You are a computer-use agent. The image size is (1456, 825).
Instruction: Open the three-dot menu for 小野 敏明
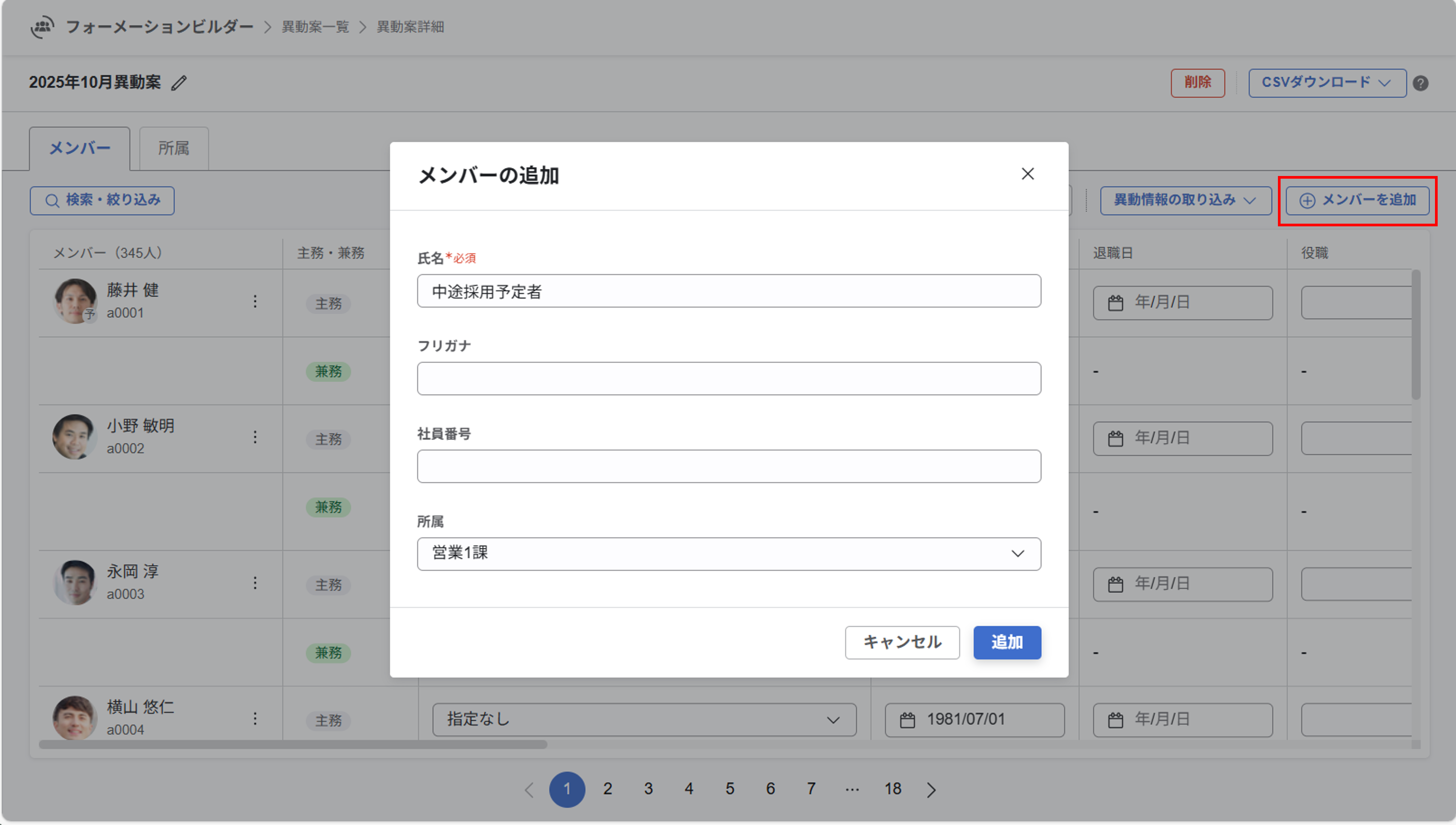coord(255,437)
